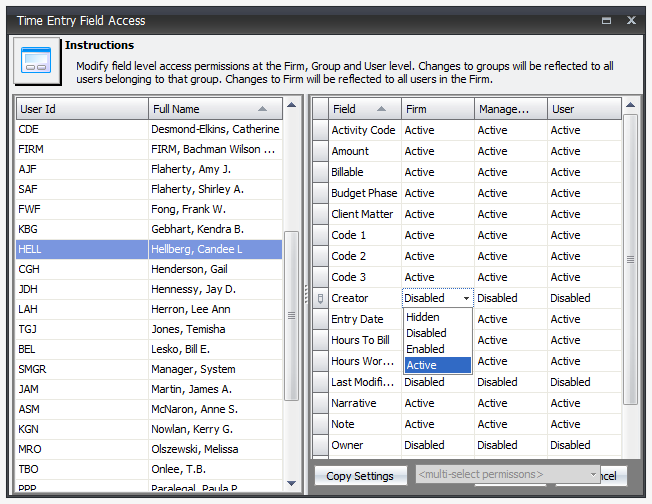Select the row header for Billable field

point(320,172)
